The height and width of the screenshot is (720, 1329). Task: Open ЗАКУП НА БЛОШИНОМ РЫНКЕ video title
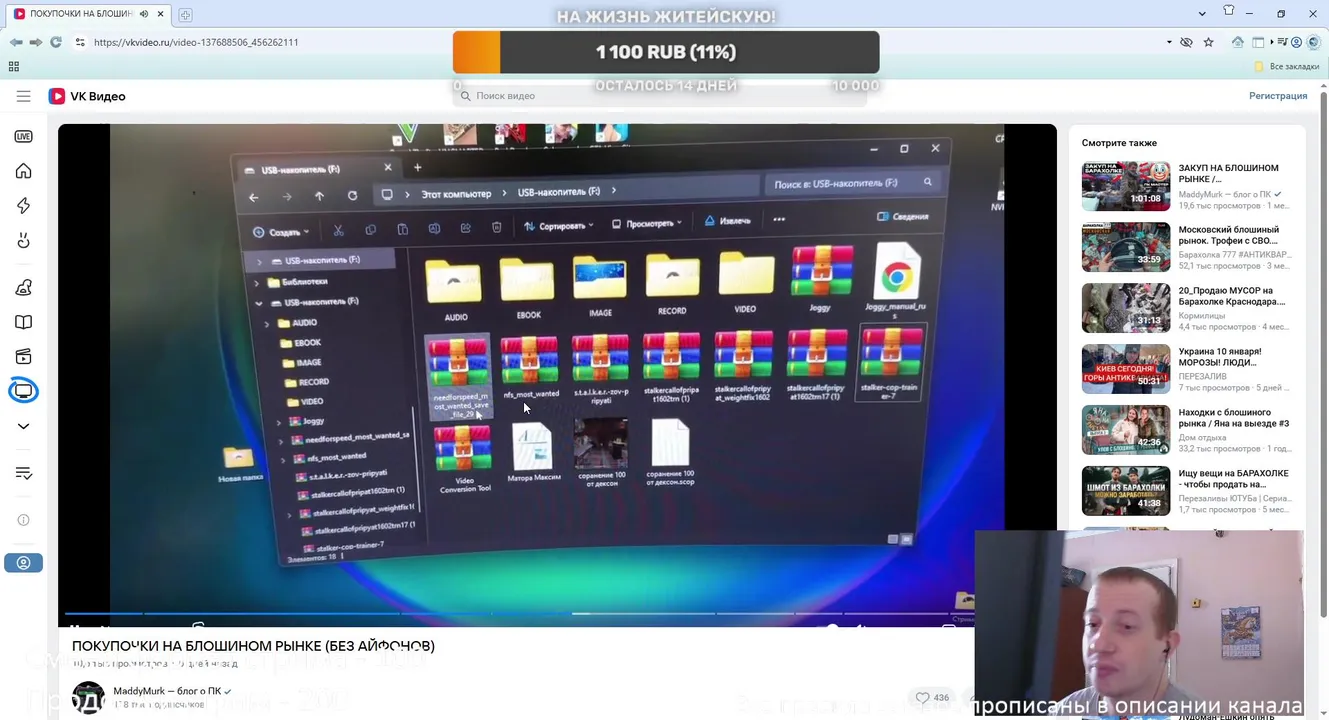1229,174
